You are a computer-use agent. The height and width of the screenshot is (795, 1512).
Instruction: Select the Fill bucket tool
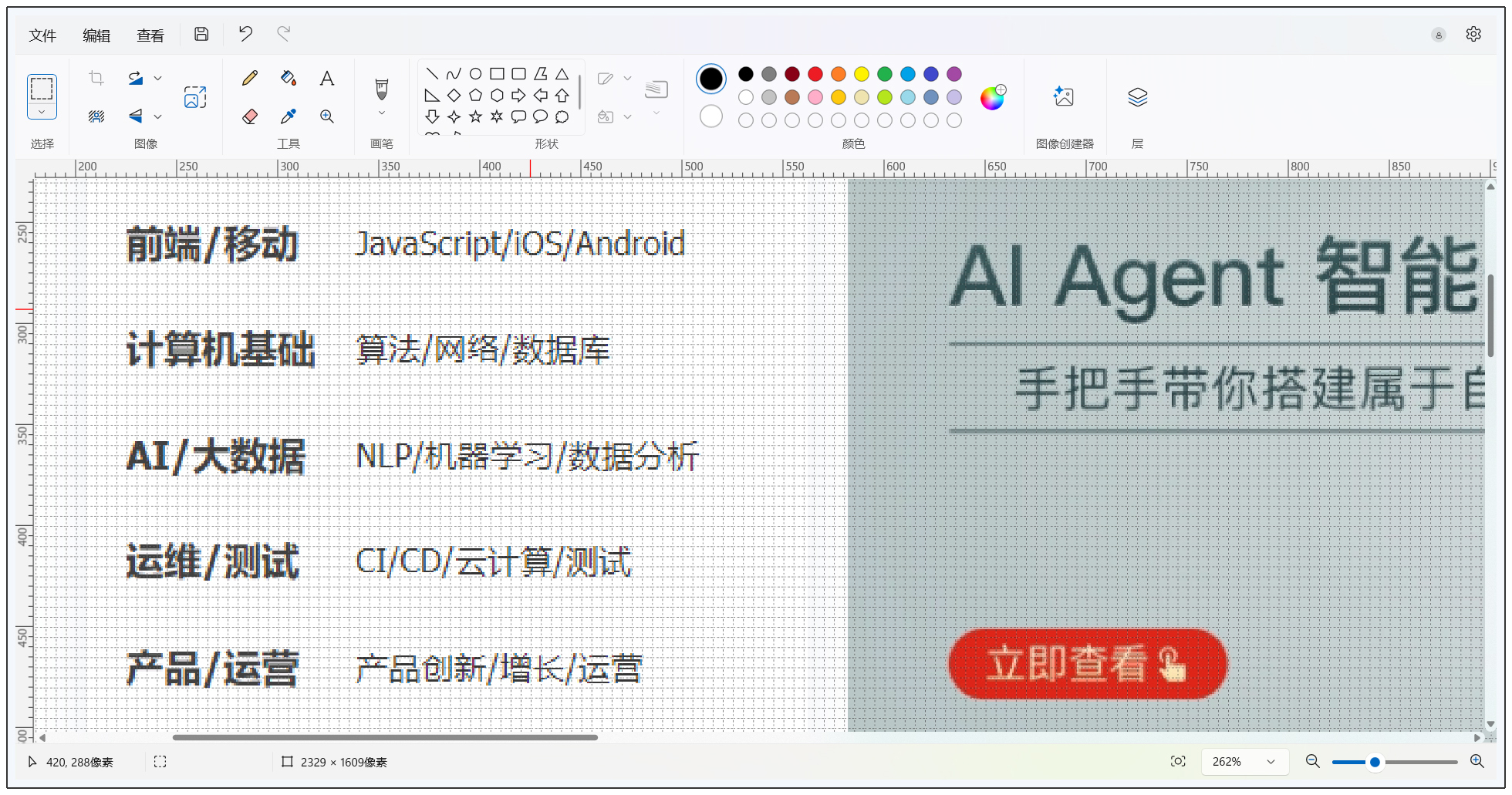289,78
